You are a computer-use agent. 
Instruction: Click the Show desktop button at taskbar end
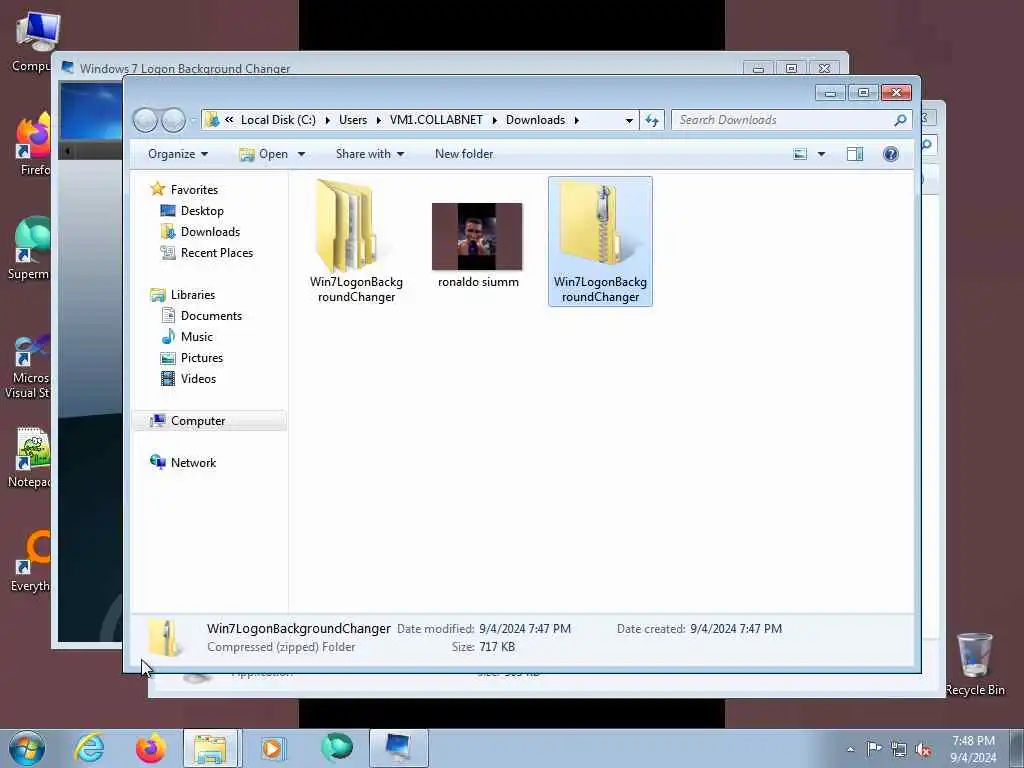click(x=1019, y=748)
